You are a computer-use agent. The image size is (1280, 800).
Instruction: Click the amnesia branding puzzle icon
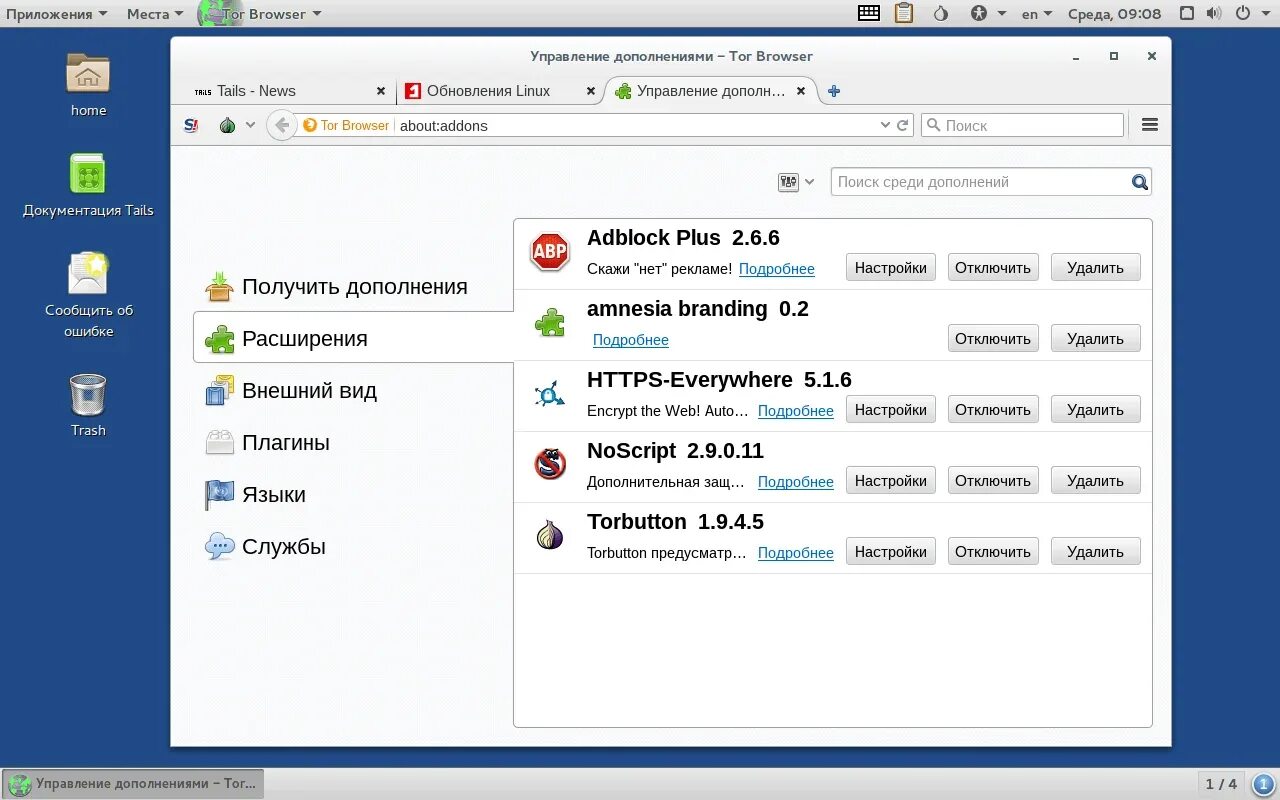(550, 322)
